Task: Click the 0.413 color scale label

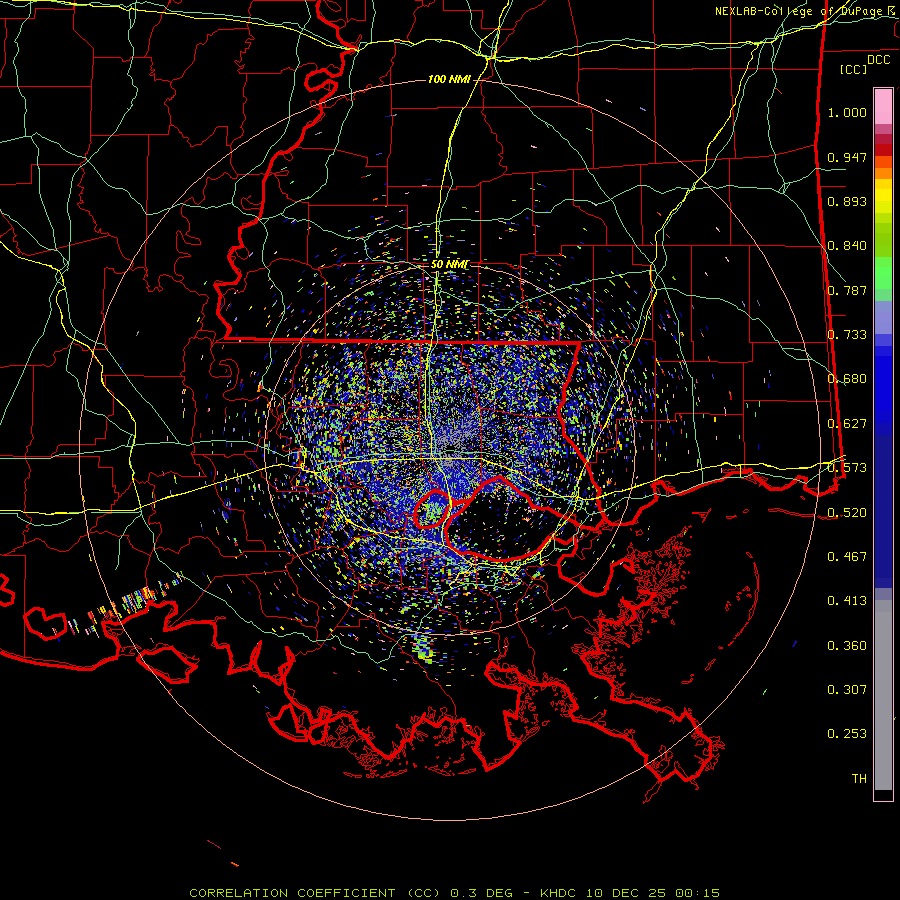Action: tap(847, 601)
